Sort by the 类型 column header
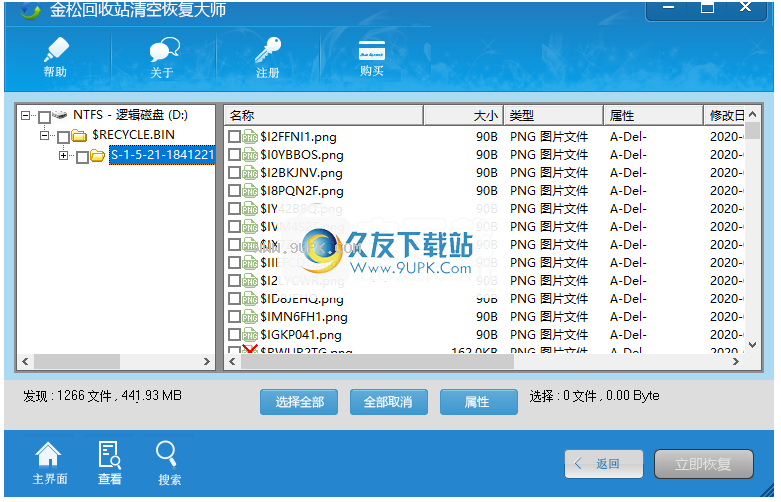This screenshot has width=781, height=502. pos(553,116)
